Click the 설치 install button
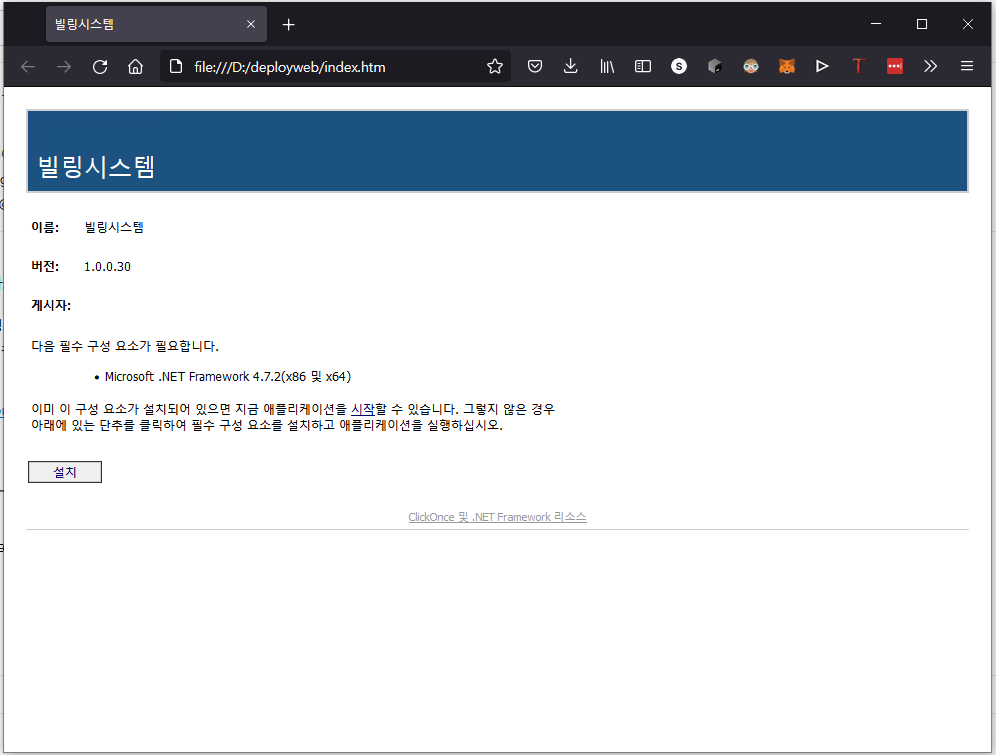The width and height of the screenshot is (996, 755). click(x=65, y=472)
